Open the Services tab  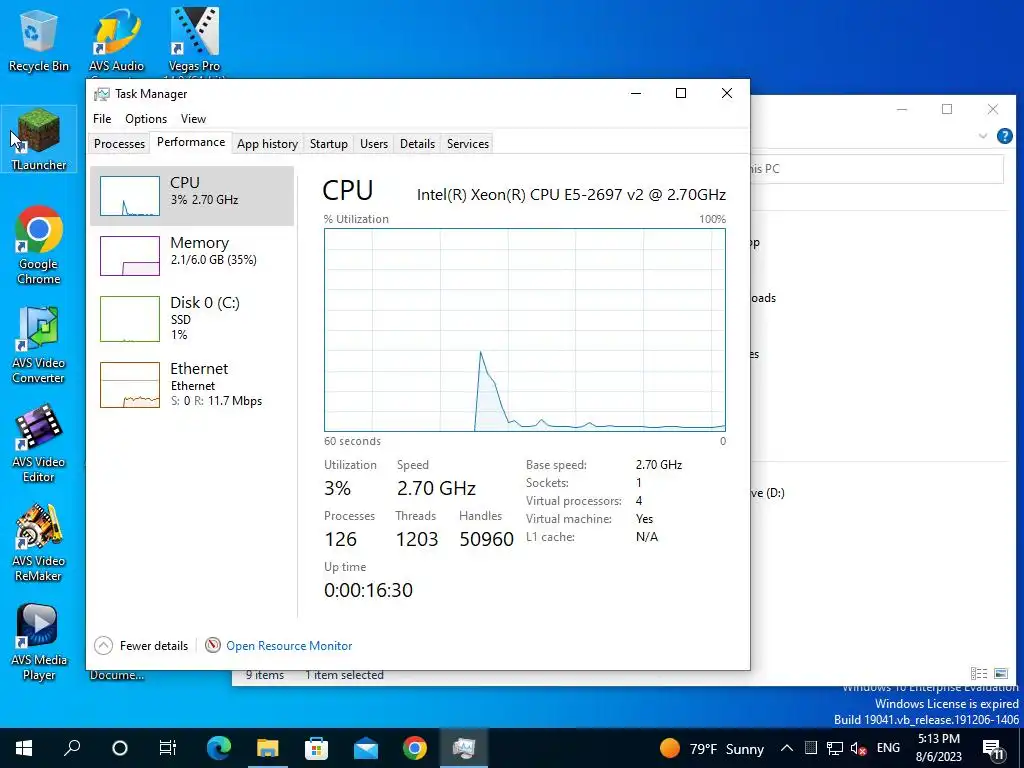coord(468,144)
